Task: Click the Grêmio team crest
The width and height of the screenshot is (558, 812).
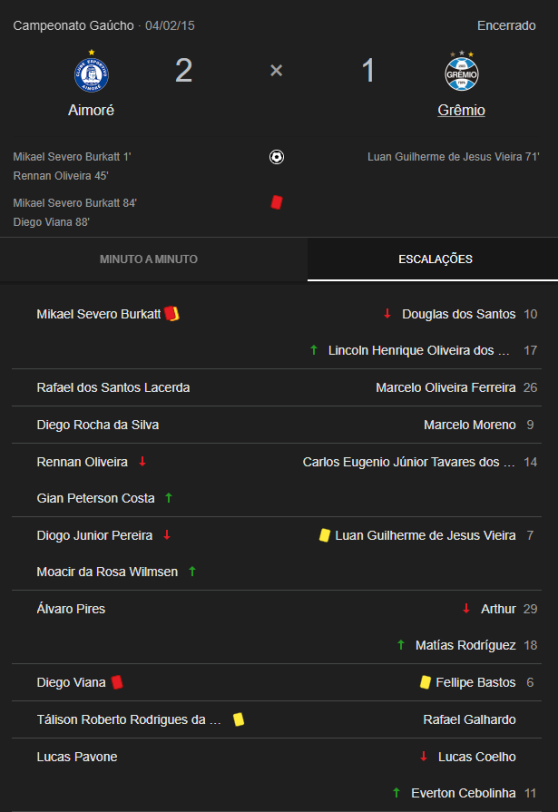Action: 461,72
